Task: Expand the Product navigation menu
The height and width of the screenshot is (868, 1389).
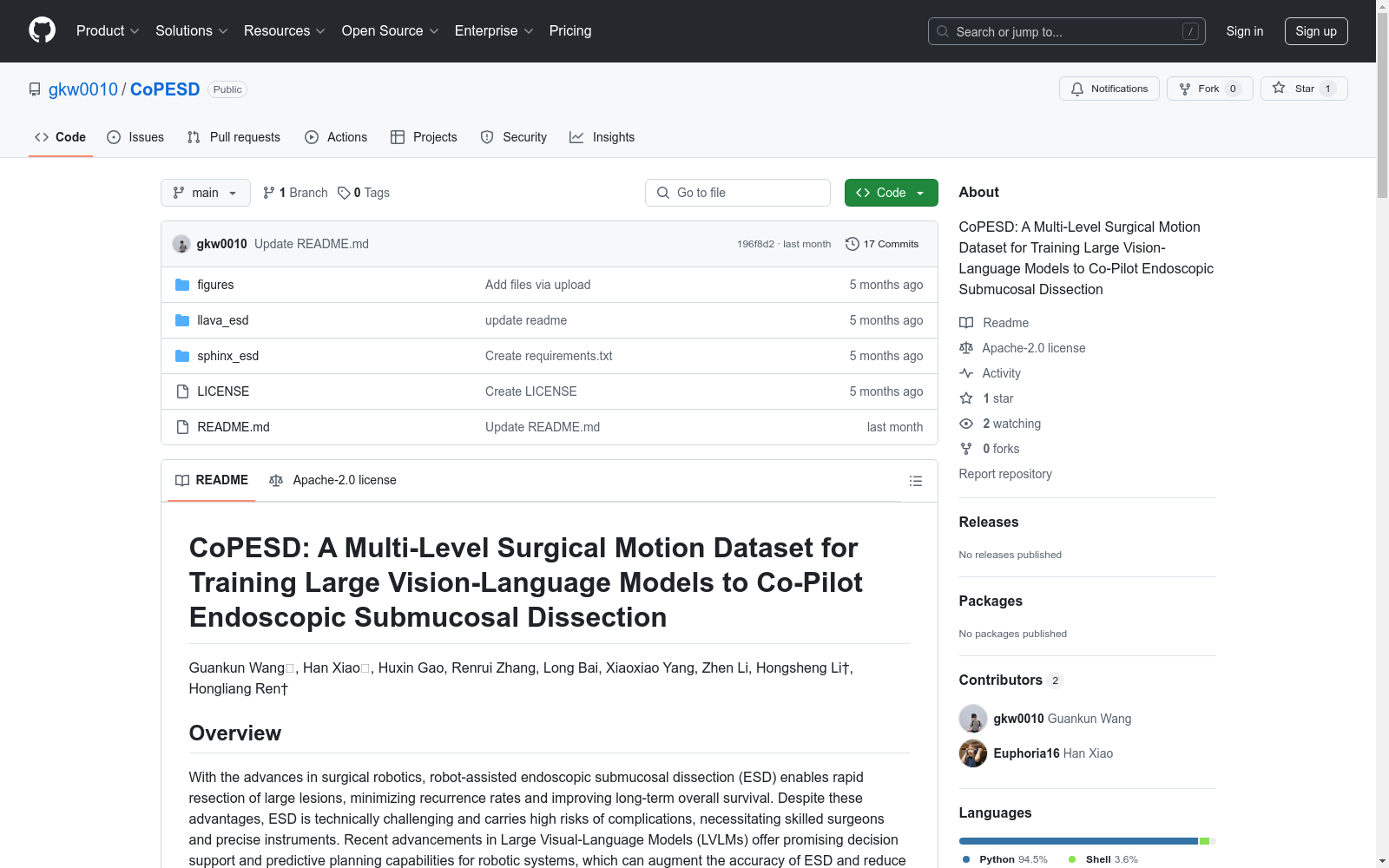Action: 108,30
